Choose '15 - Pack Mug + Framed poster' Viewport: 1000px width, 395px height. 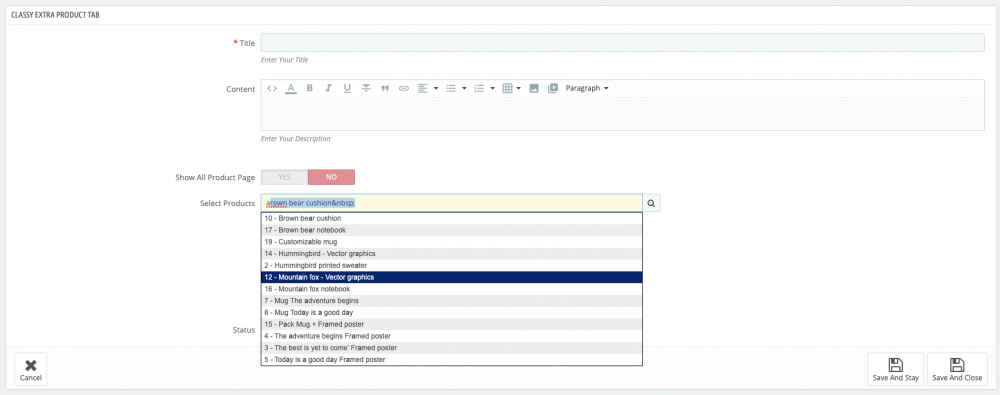452,324
